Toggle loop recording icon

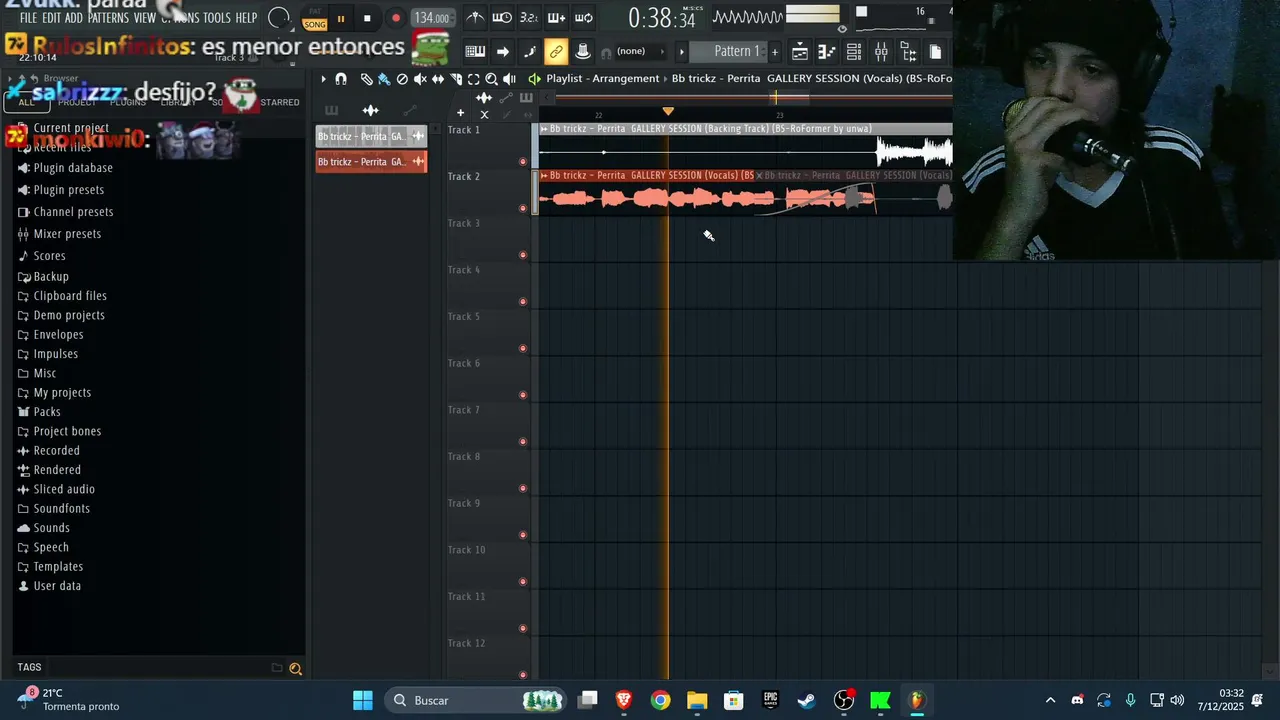tap(584, 18)
